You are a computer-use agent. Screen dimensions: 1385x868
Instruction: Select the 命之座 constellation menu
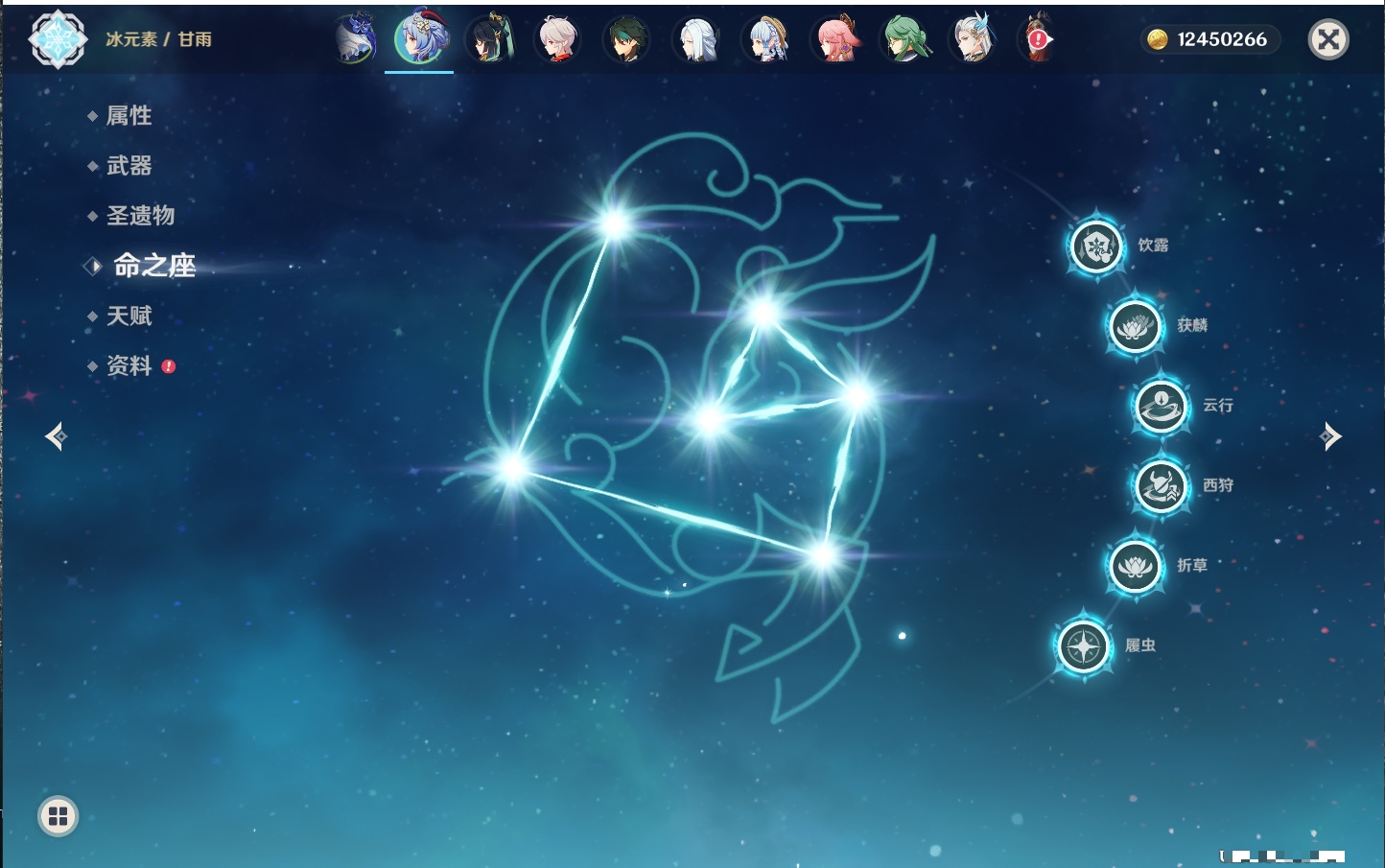(x=153, y=266)
